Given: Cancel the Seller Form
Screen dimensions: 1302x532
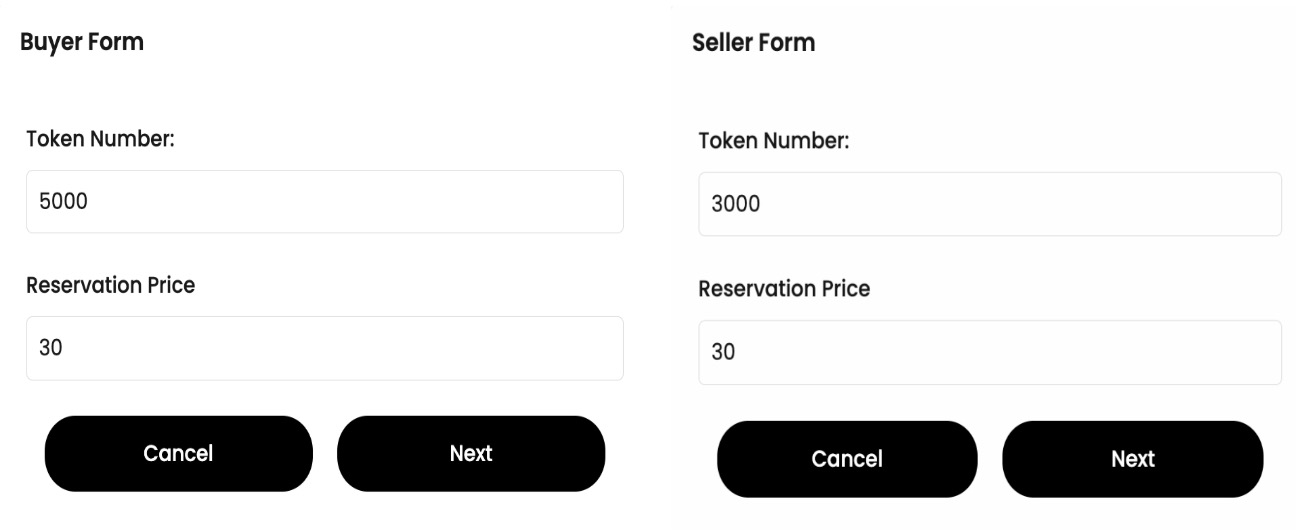Looking at the screenshot, I should (x=847, y=459).
